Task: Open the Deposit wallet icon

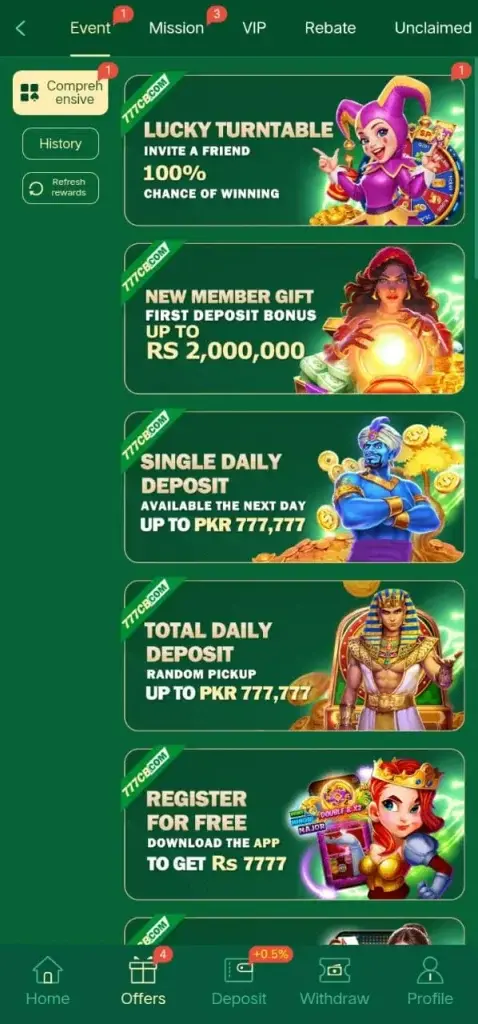Action: click(238, 970)
